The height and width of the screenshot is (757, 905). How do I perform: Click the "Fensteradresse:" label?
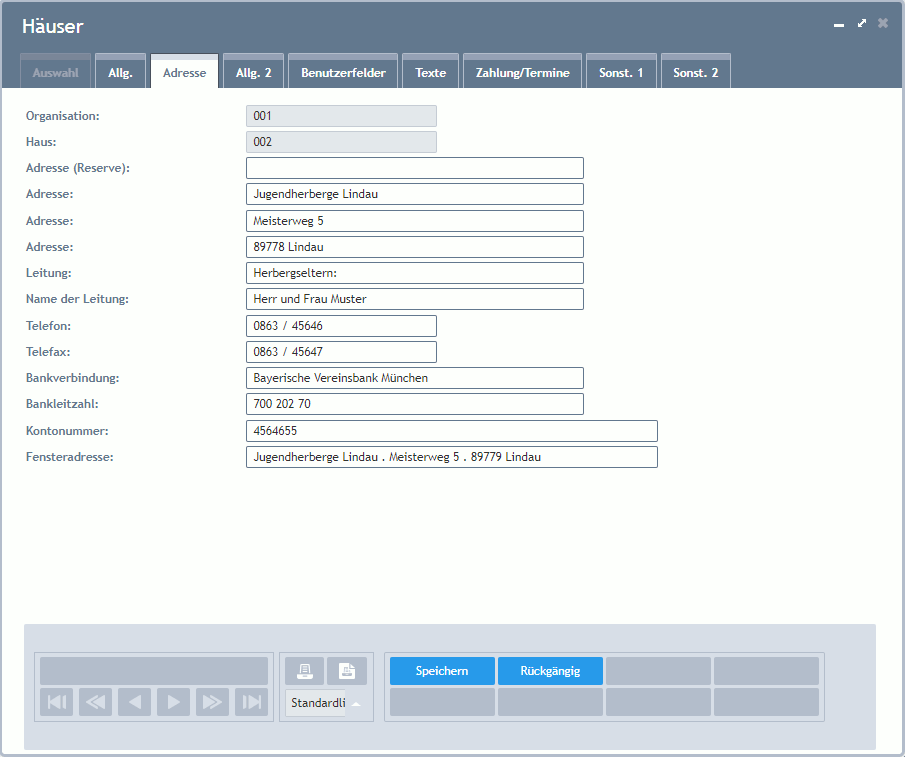70,457
